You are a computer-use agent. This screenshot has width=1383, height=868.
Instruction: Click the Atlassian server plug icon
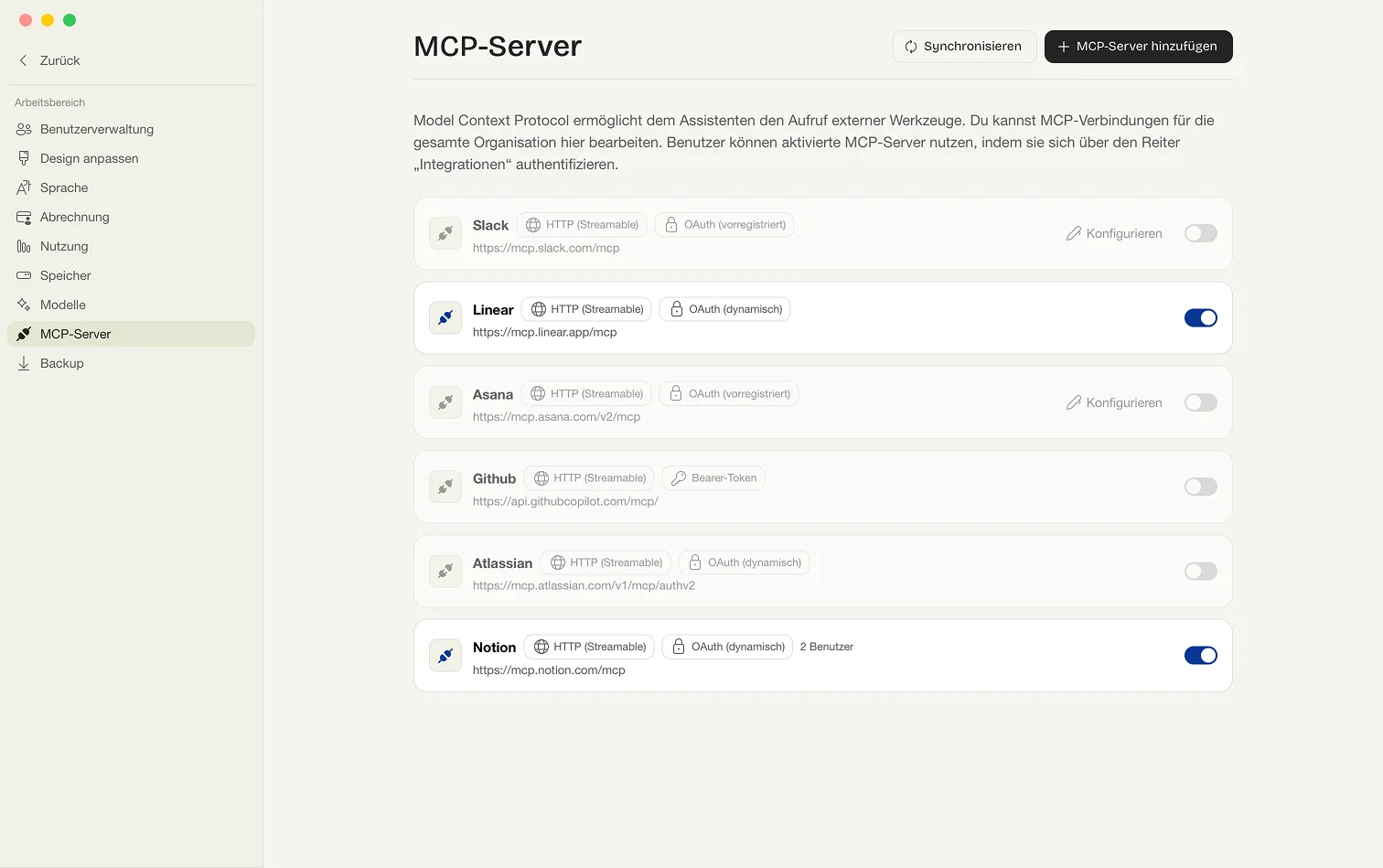click(x=445, y=571)
